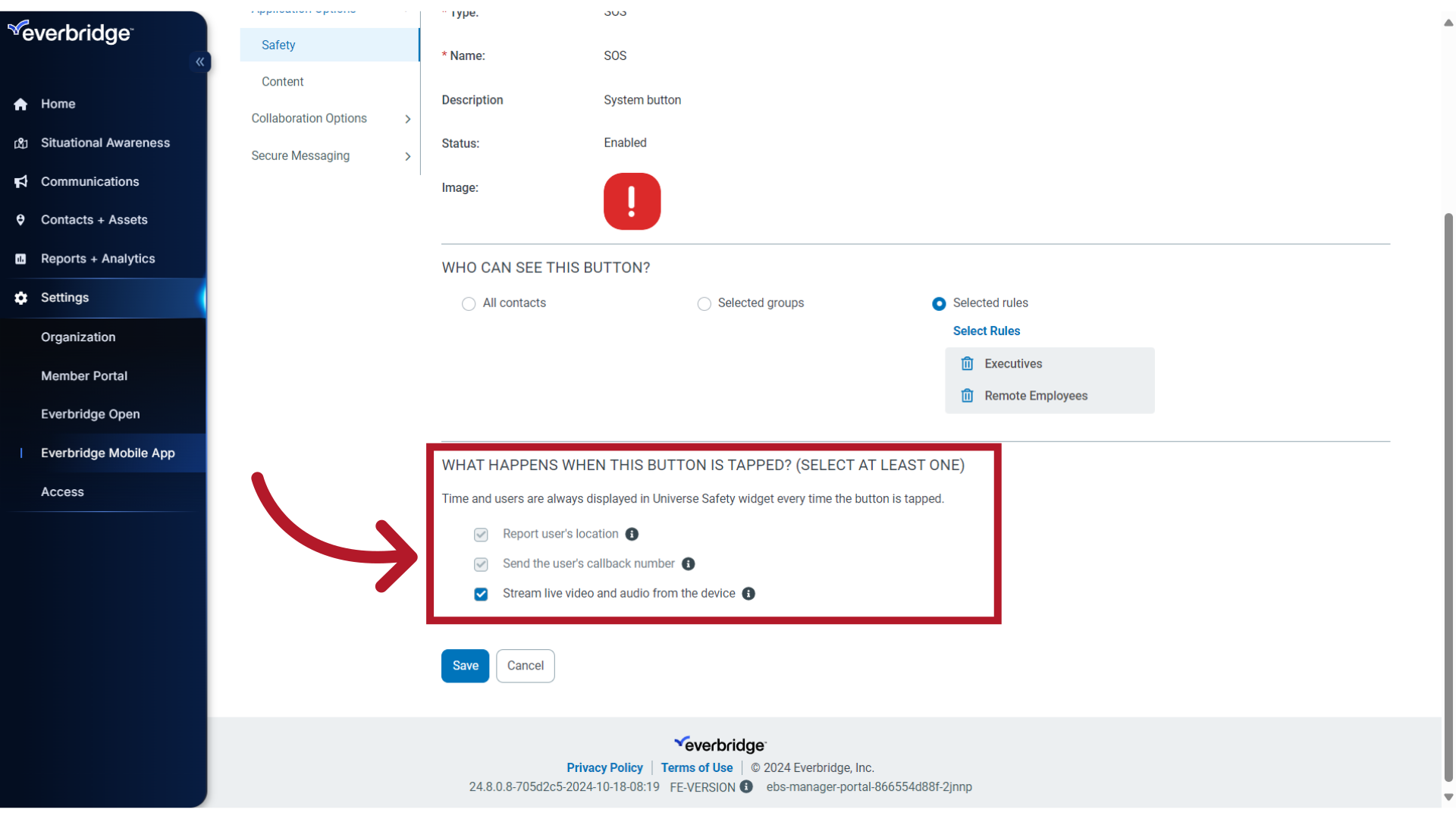Open the Terms of Use link
1456x819 pixels.
[696, 767]
